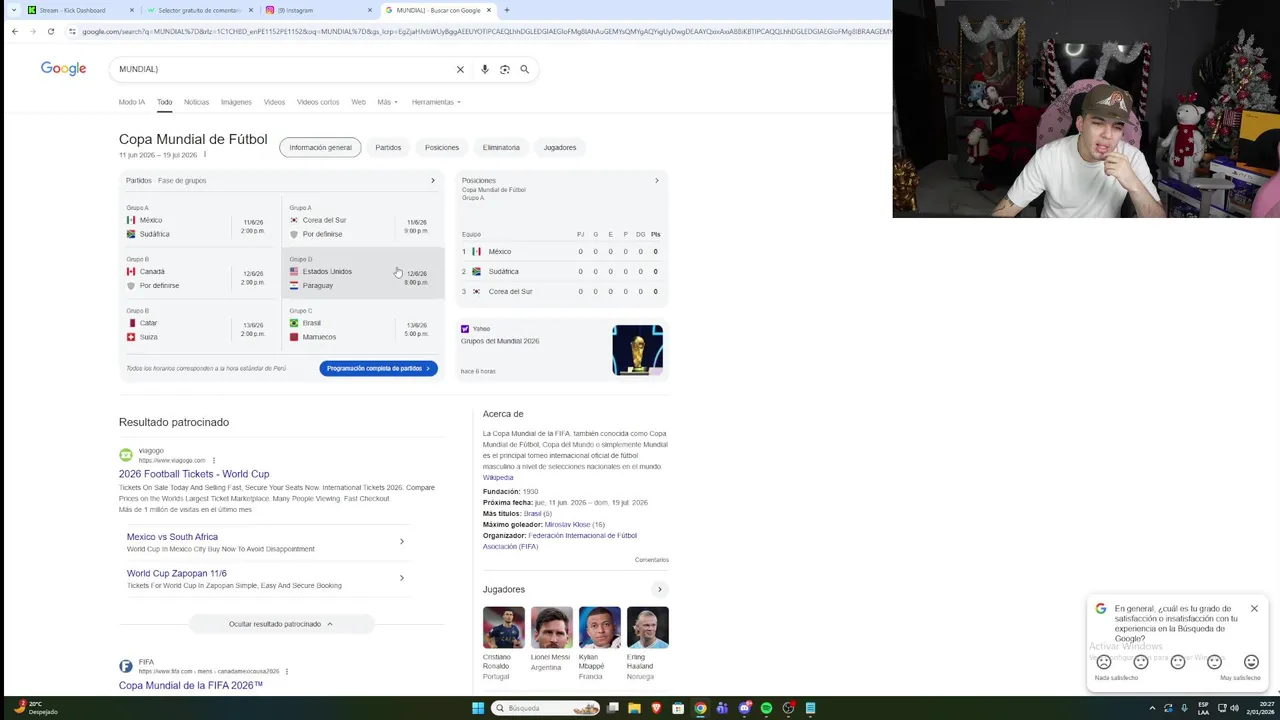The image size is (1280, 720).
Task: Click the Google logo
Action: [63, 68]
